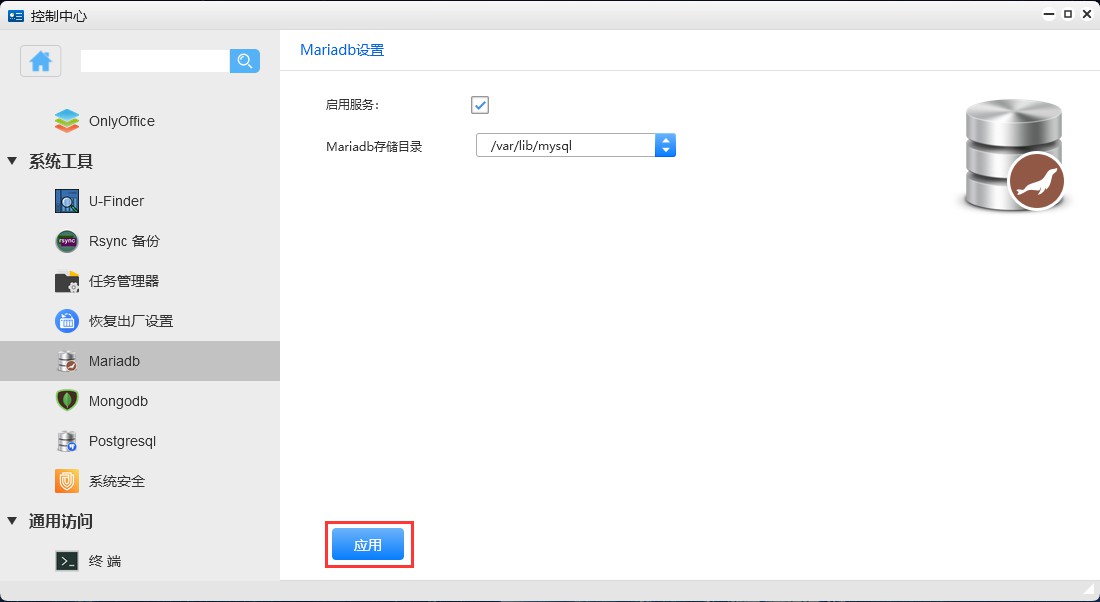Screen dimensions: 1100x602
Task: Open the Mongodb settings
Action: click(x=118, y=401)
